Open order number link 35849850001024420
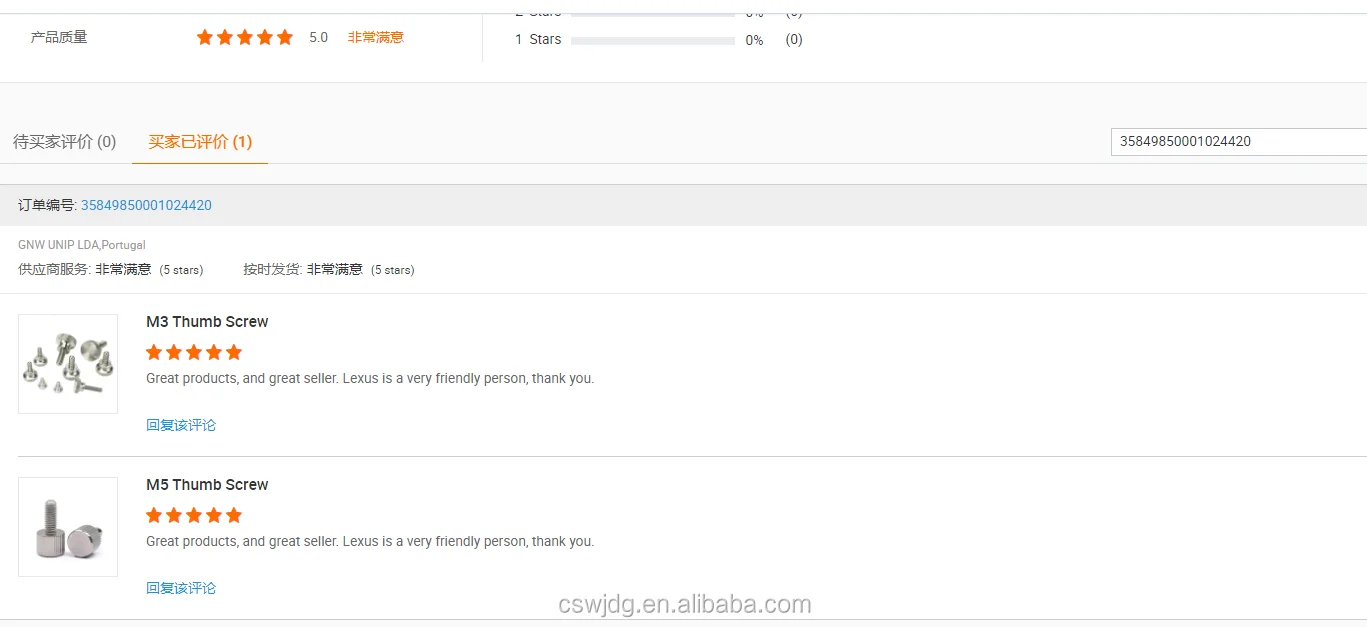 coord(146,205)
